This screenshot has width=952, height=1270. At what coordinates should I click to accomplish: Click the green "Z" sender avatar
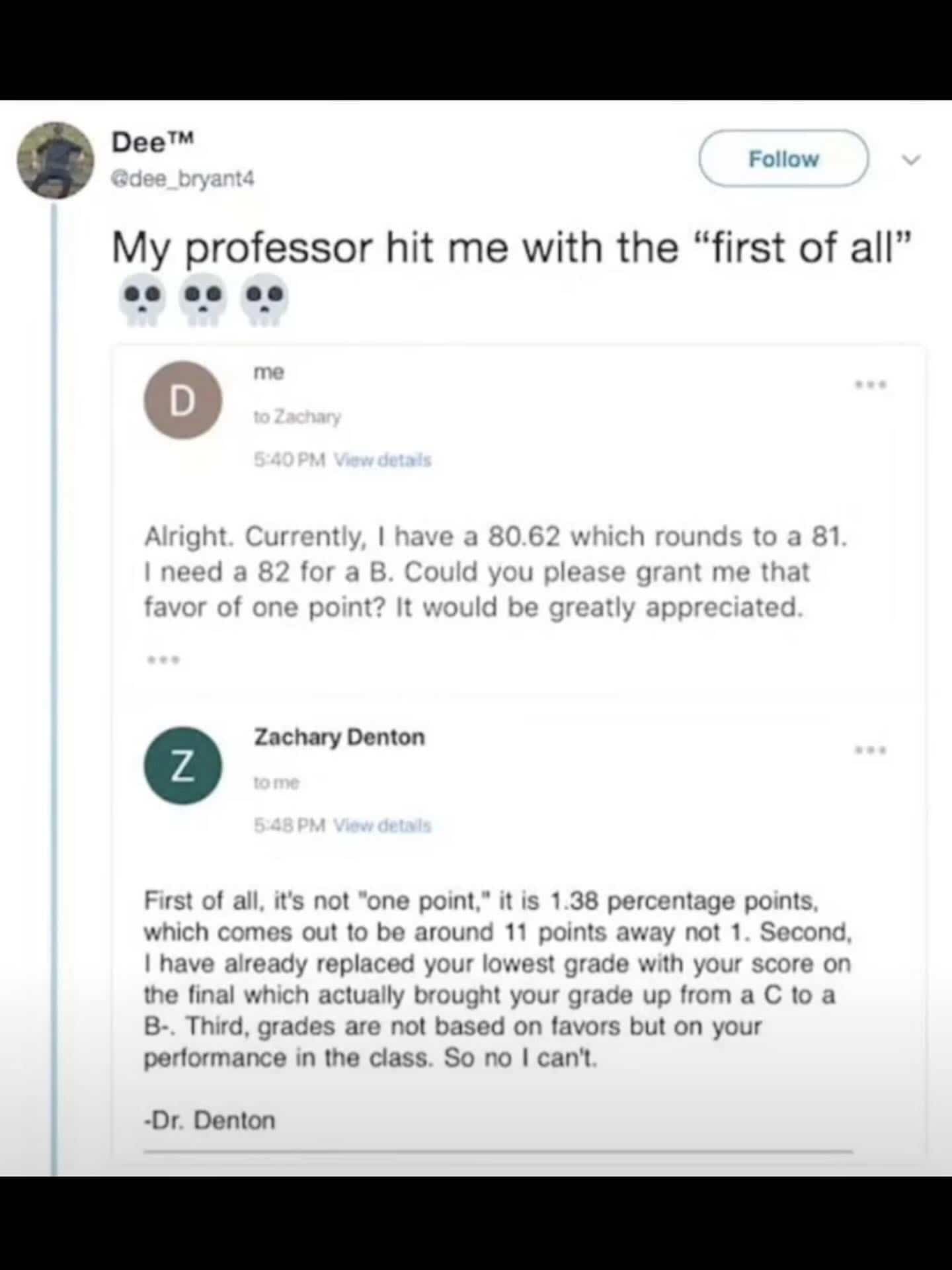pyautogui.click(x=183, y=765)
